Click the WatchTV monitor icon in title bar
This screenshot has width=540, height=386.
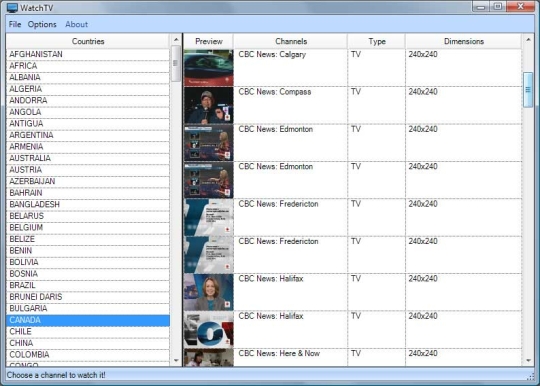tap(12, 8)
